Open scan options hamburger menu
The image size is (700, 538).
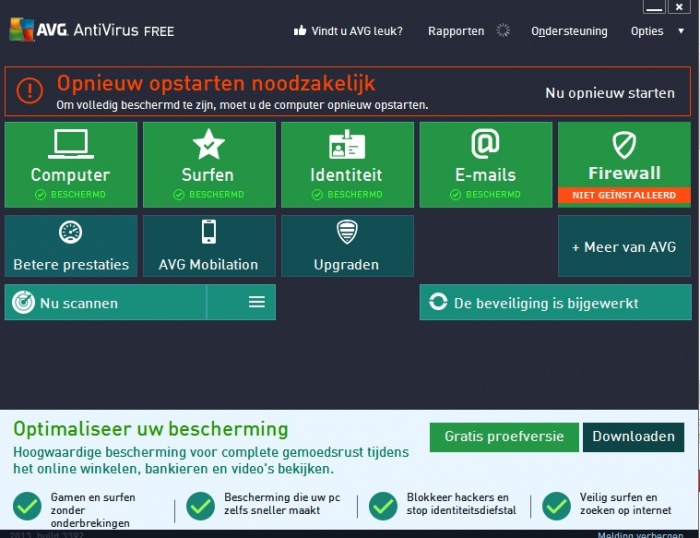[257, 302]
